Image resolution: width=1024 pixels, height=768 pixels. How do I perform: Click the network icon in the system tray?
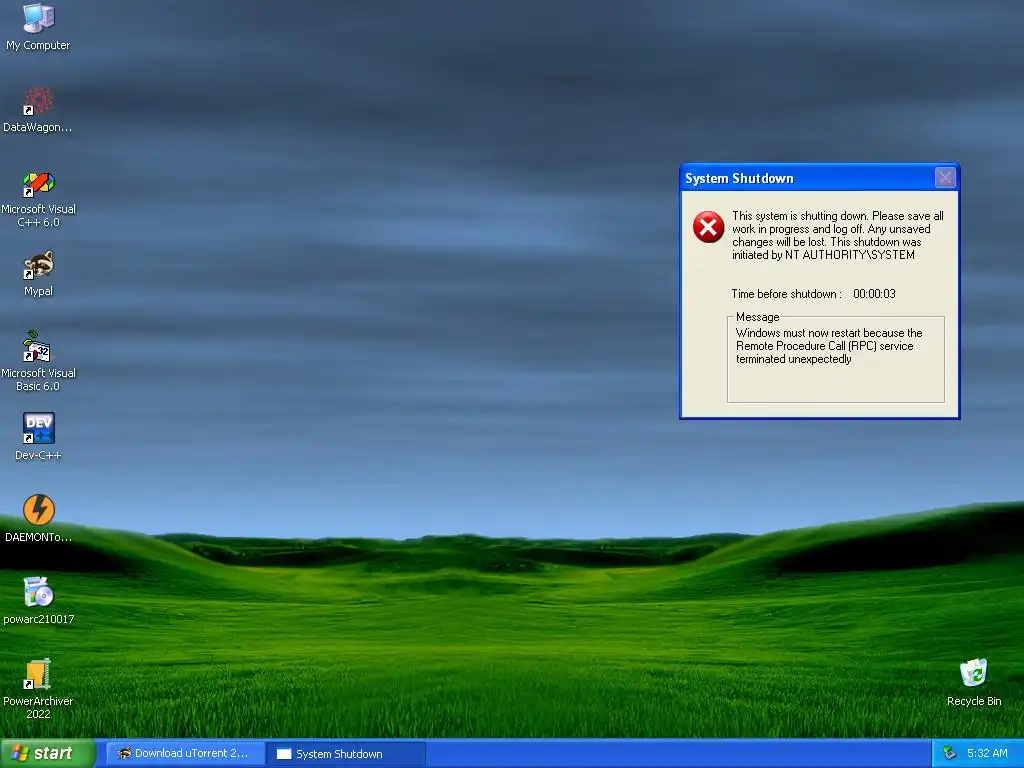click(950, 753)
